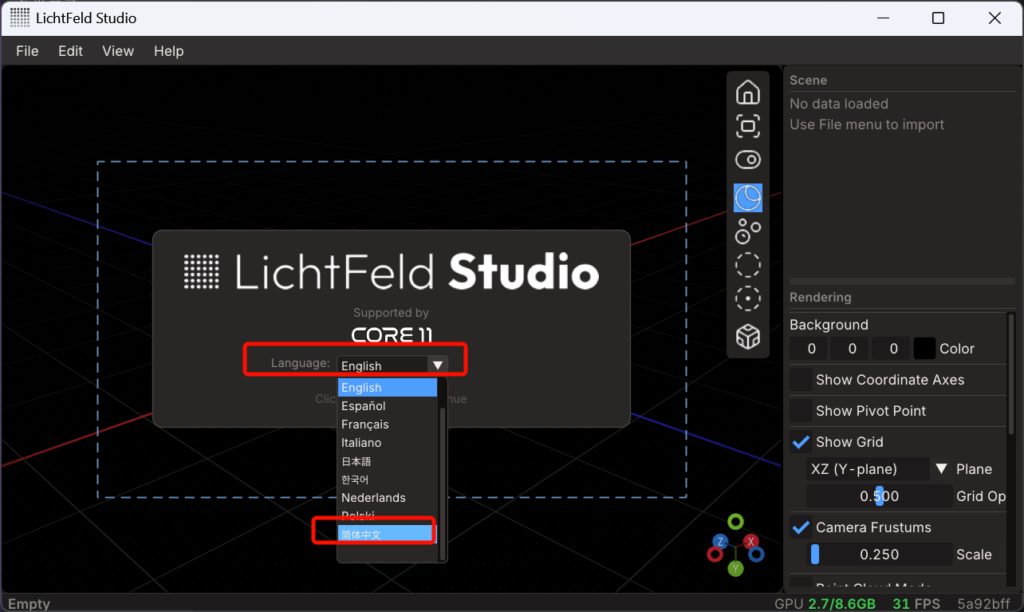The height and width of the screenshot is (612, 1024).
Task: Click the dashed circle with center dot
Action: [747, 299]
